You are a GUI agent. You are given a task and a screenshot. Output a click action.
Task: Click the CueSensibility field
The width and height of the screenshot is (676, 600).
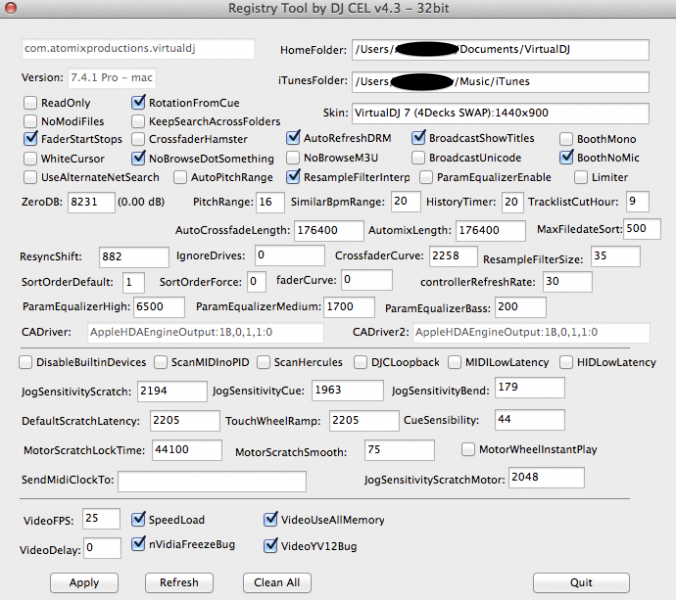(530, 419)
